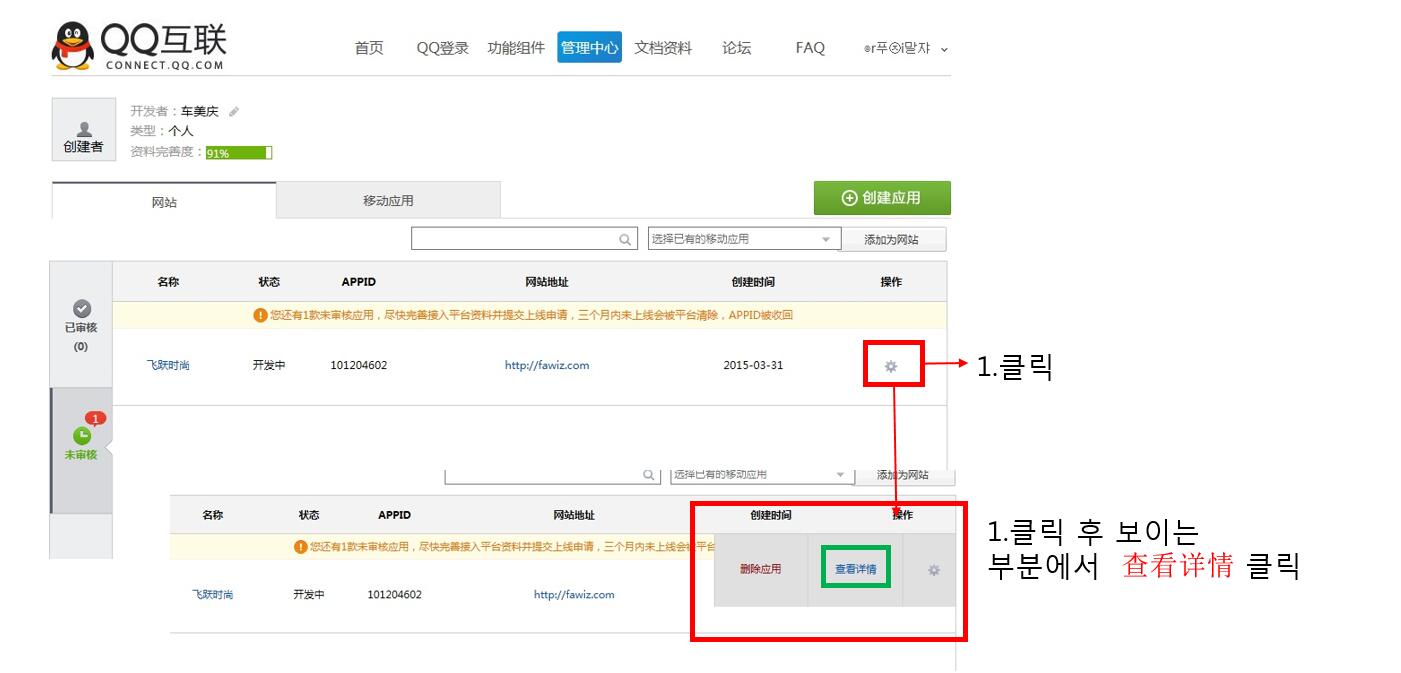Select the 已审核 checkmark sidebar icon

[x=83, y=308]
